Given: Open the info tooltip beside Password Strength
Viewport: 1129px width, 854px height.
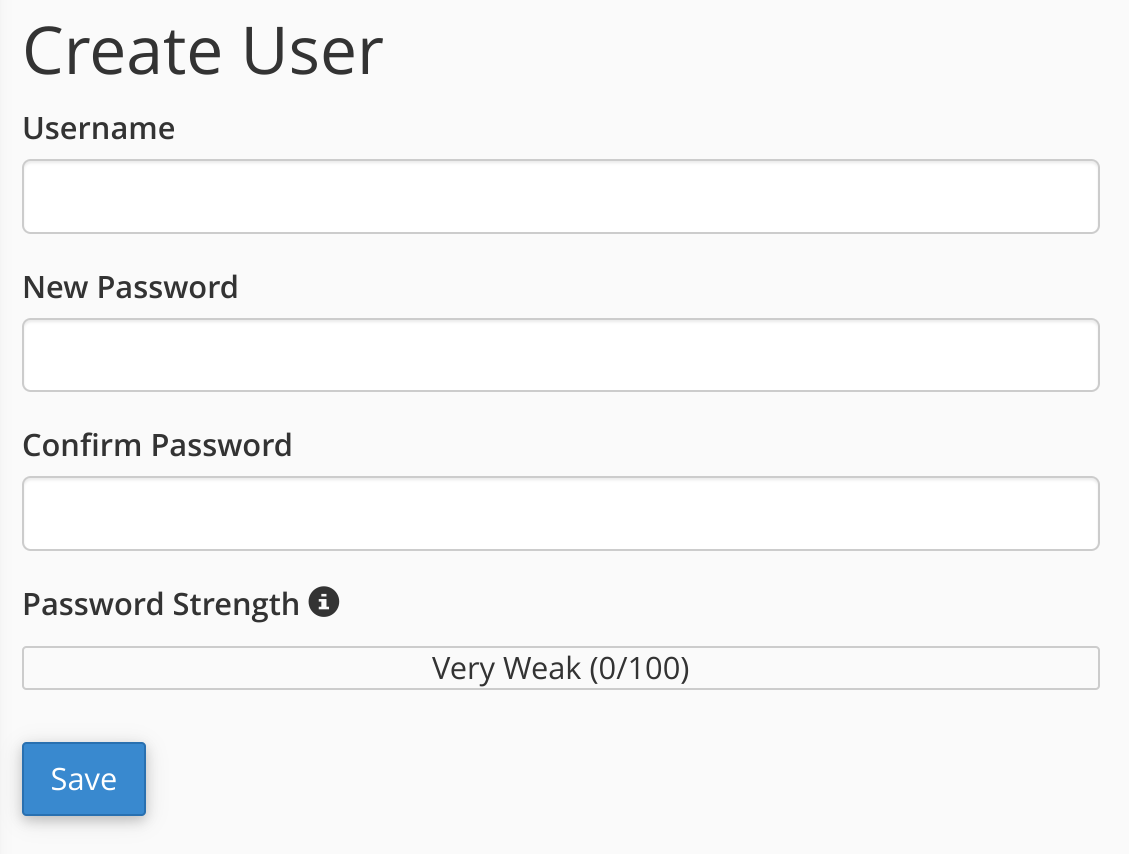Looking at the screenshot, I should tap(324, 602).
